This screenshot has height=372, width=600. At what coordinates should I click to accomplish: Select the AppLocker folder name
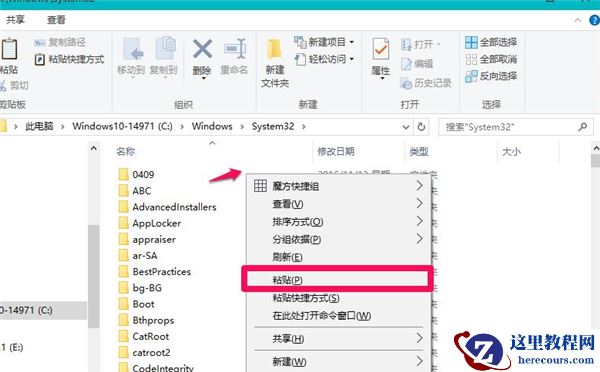157,223
